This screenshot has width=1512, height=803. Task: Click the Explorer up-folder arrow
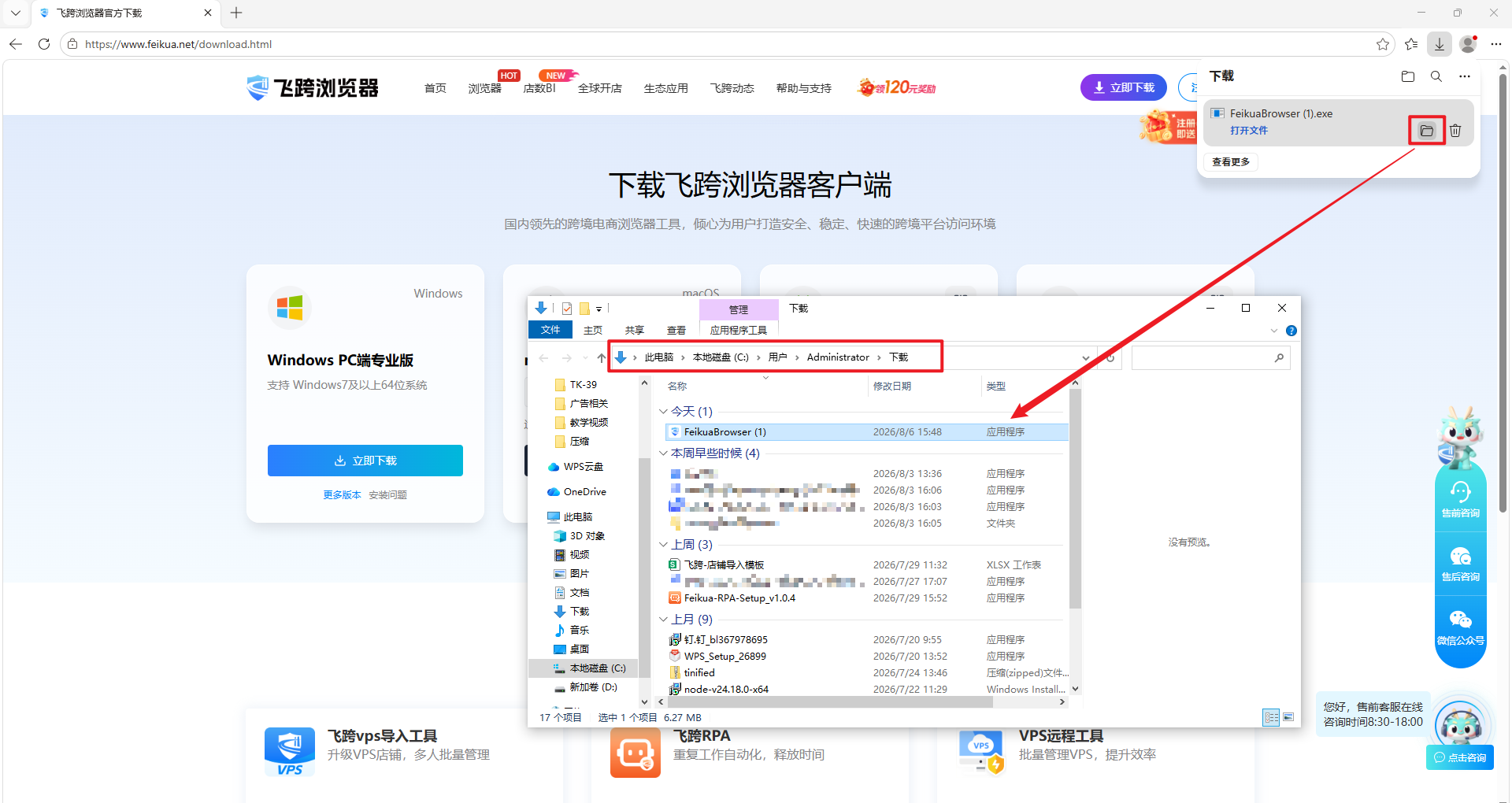(602, 358)
